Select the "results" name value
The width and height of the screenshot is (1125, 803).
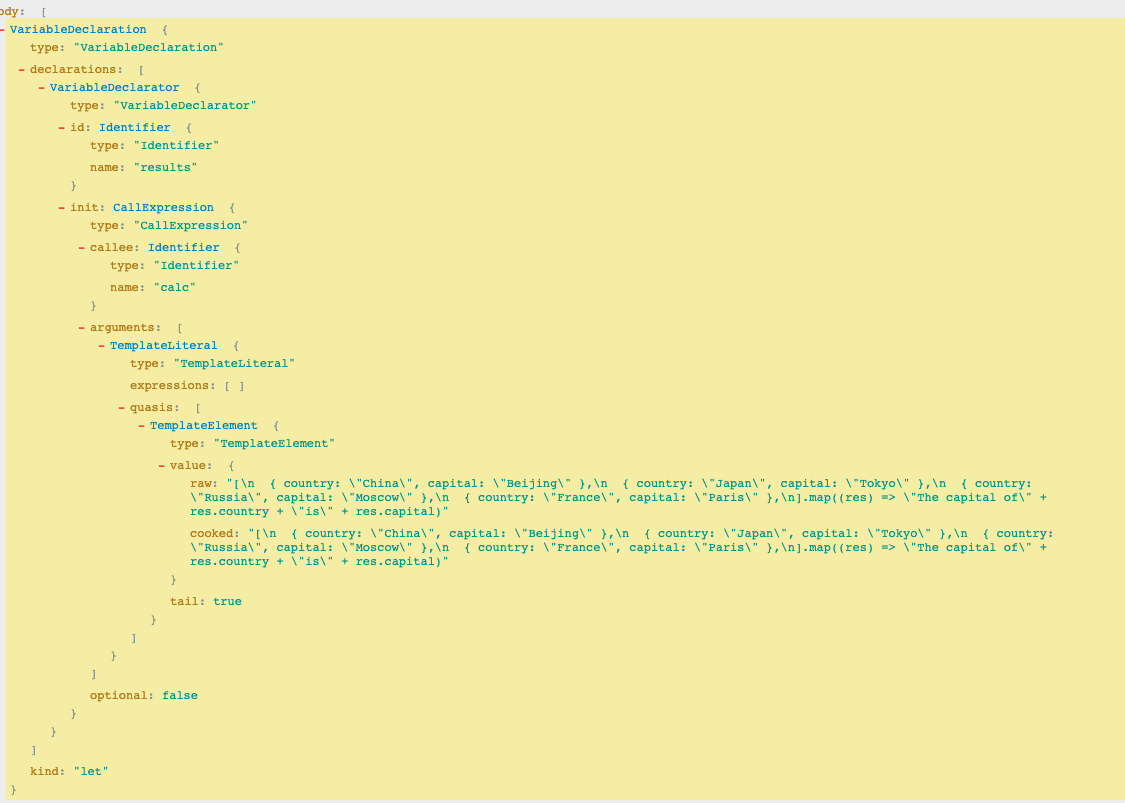pyautogui.click(x=165, y=168)
